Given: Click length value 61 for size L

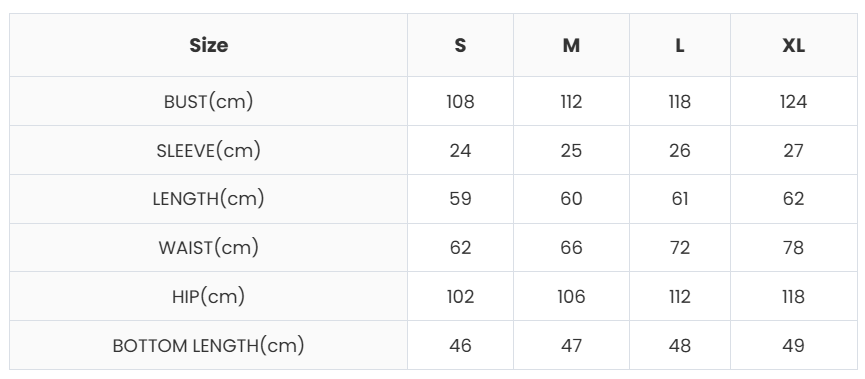Looking at the screenshot, I should point(680,199).
